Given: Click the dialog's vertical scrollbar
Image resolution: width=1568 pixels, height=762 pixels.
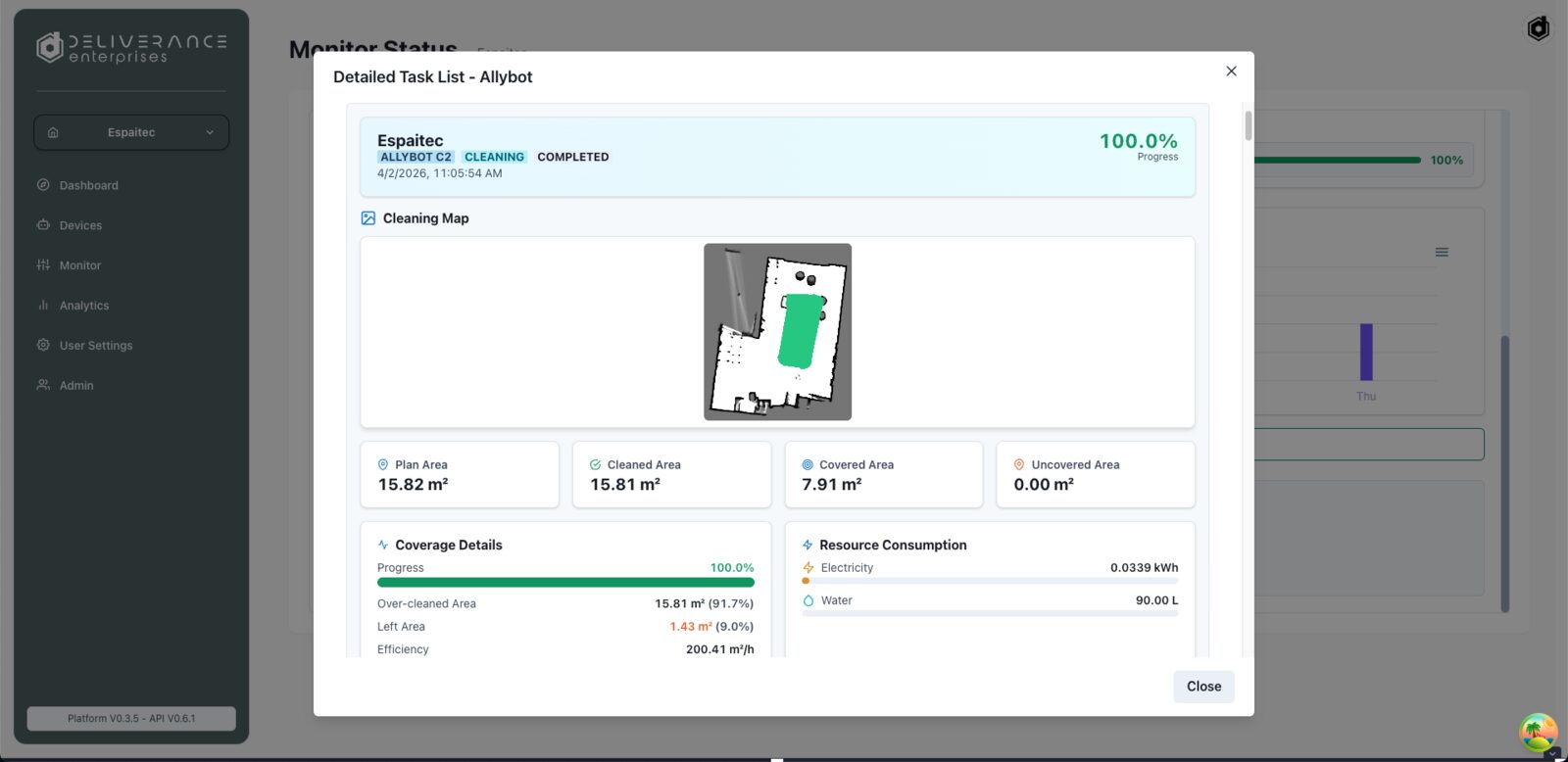Looking at the screenshot, I should [1249, 125].
